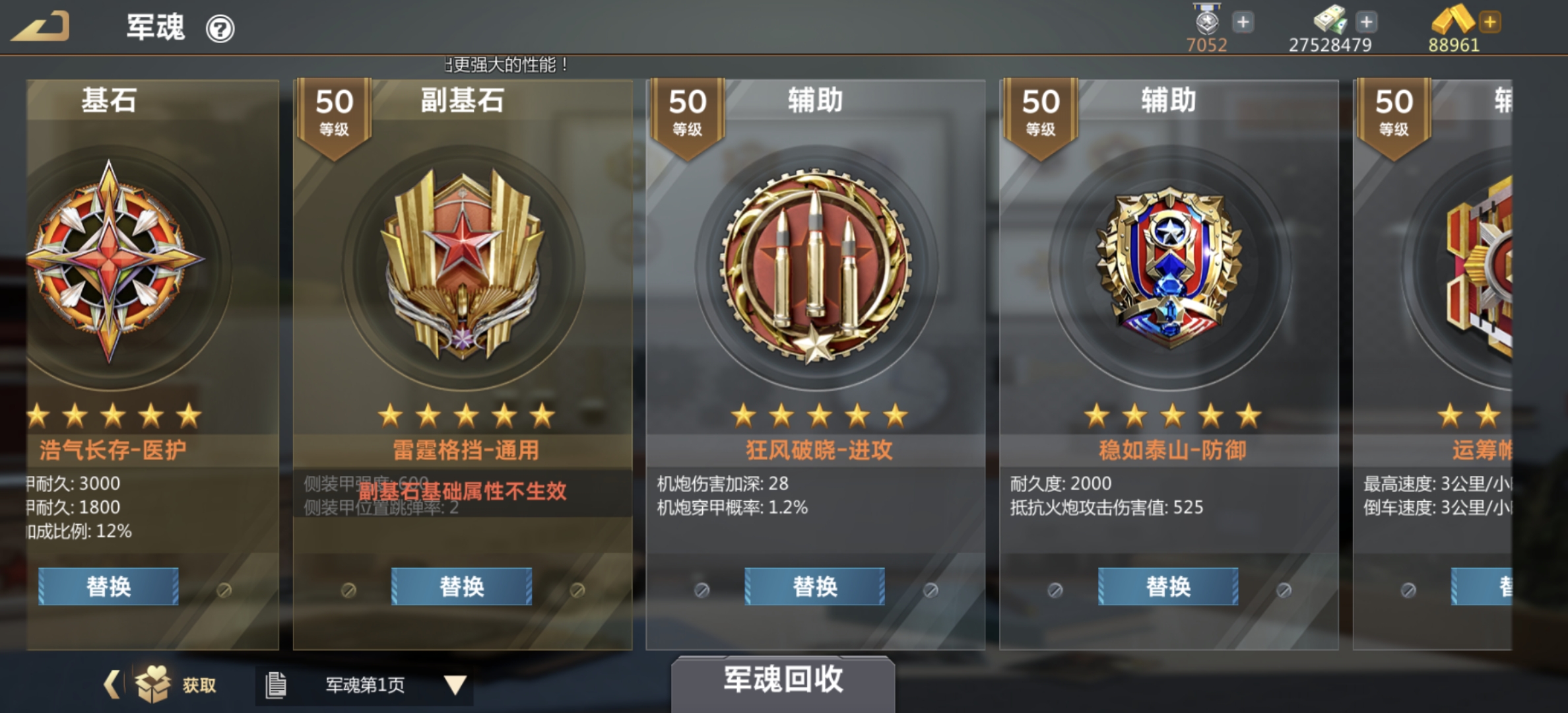Collapse the left chevron near 获取
This screenshot has height=713, width=1568.
112,685
